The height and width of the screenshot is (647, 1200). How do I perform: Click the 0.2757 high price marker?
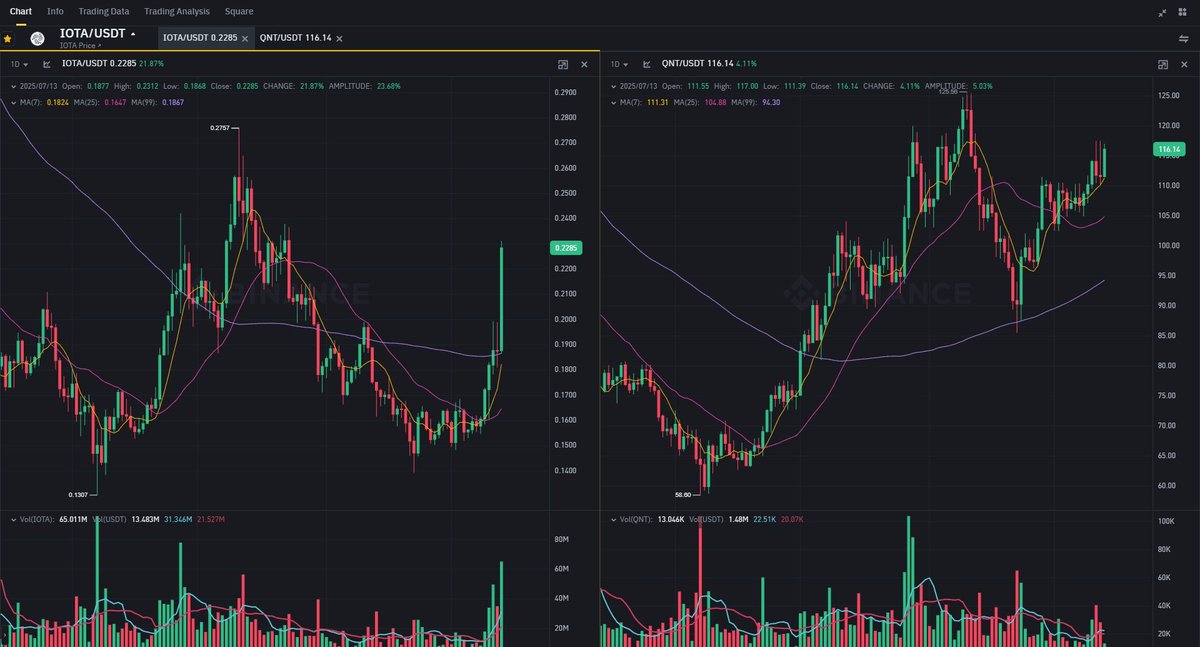[x=221, y=128]
